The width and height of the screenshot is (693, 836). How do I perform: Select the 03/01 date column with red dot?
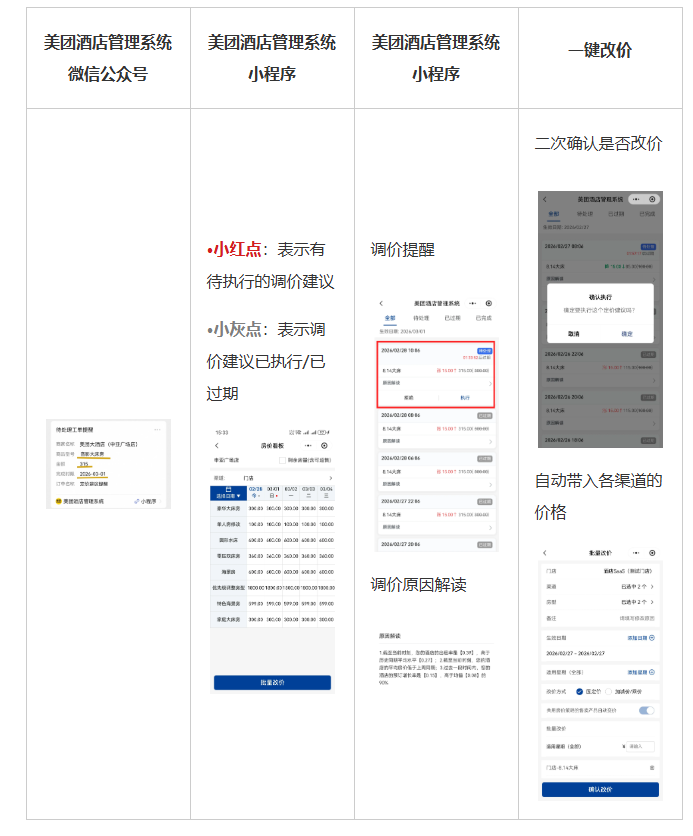click(273, 493)
